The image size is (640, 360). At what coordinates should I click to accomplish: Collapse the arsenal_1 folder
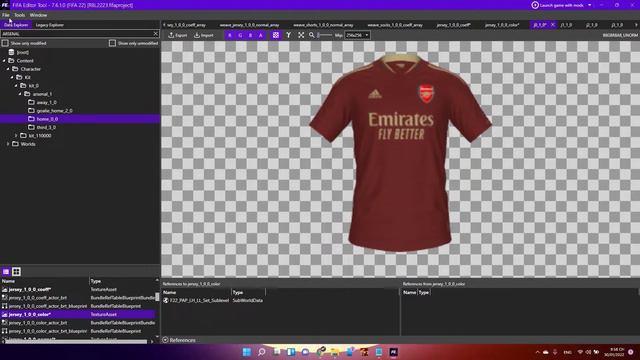[x=20, y=94]
